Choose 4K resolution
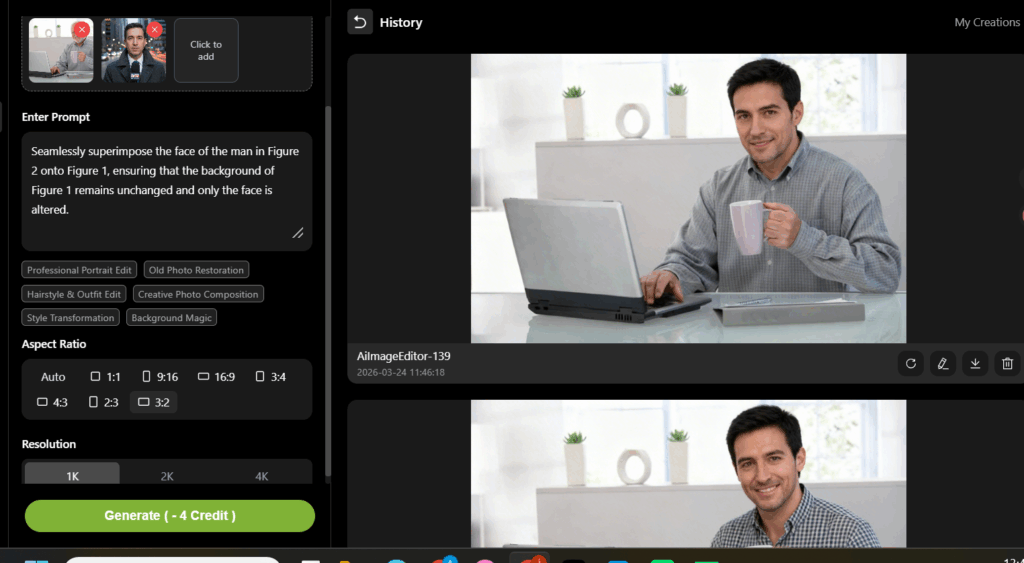 (261, 475)
